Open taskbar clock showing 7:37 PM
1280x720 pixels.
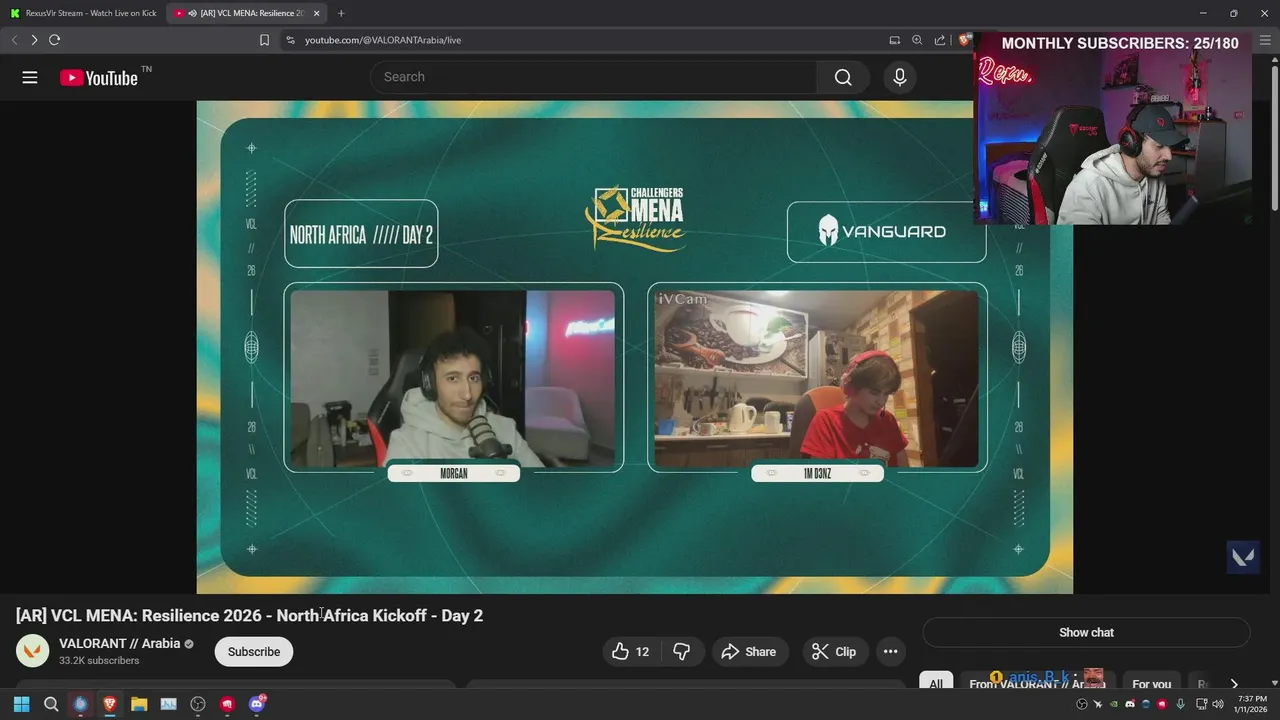(x=1251, y=704)
